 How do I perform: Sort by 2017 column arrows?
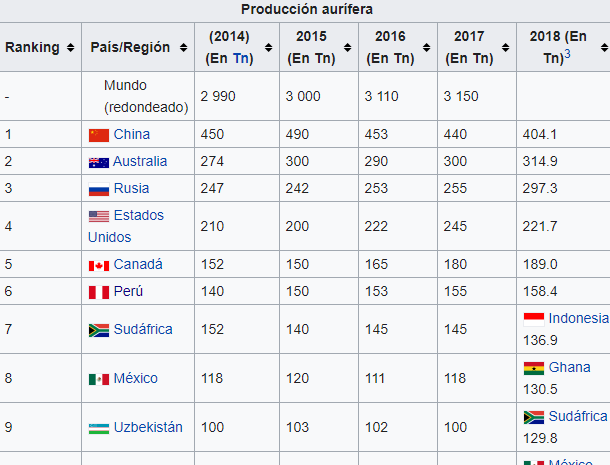tap(505, 47)
